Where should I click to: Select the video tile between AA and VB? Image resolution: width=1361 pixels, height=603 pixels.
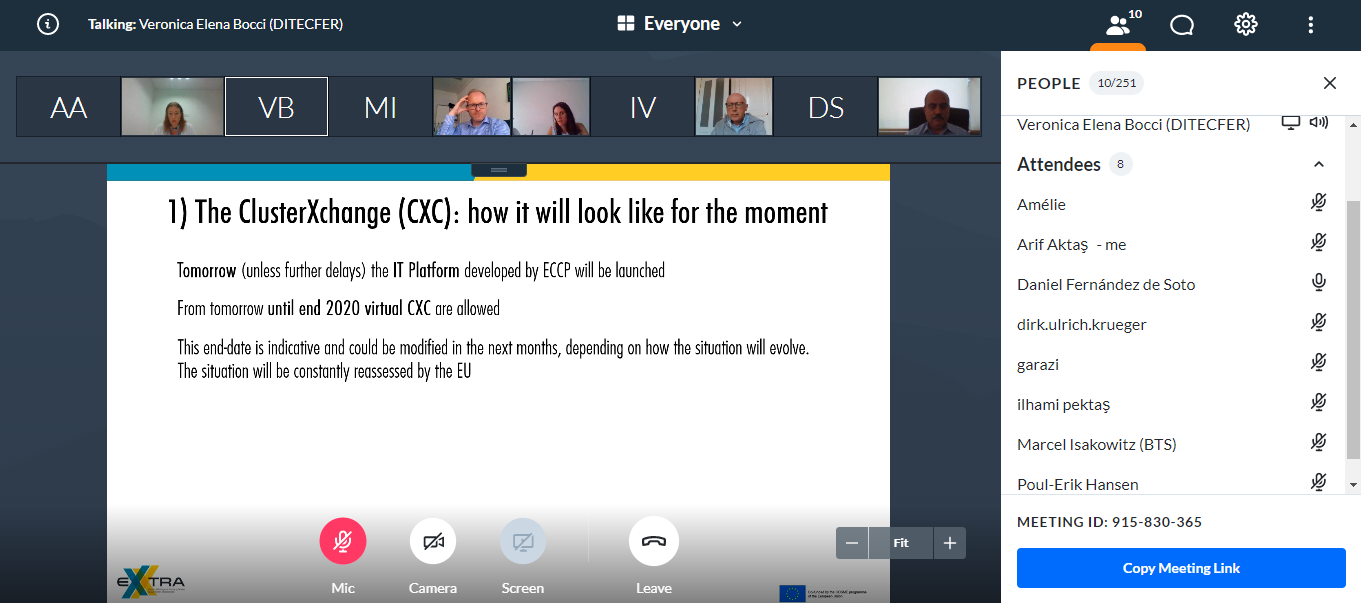point(172,107)
